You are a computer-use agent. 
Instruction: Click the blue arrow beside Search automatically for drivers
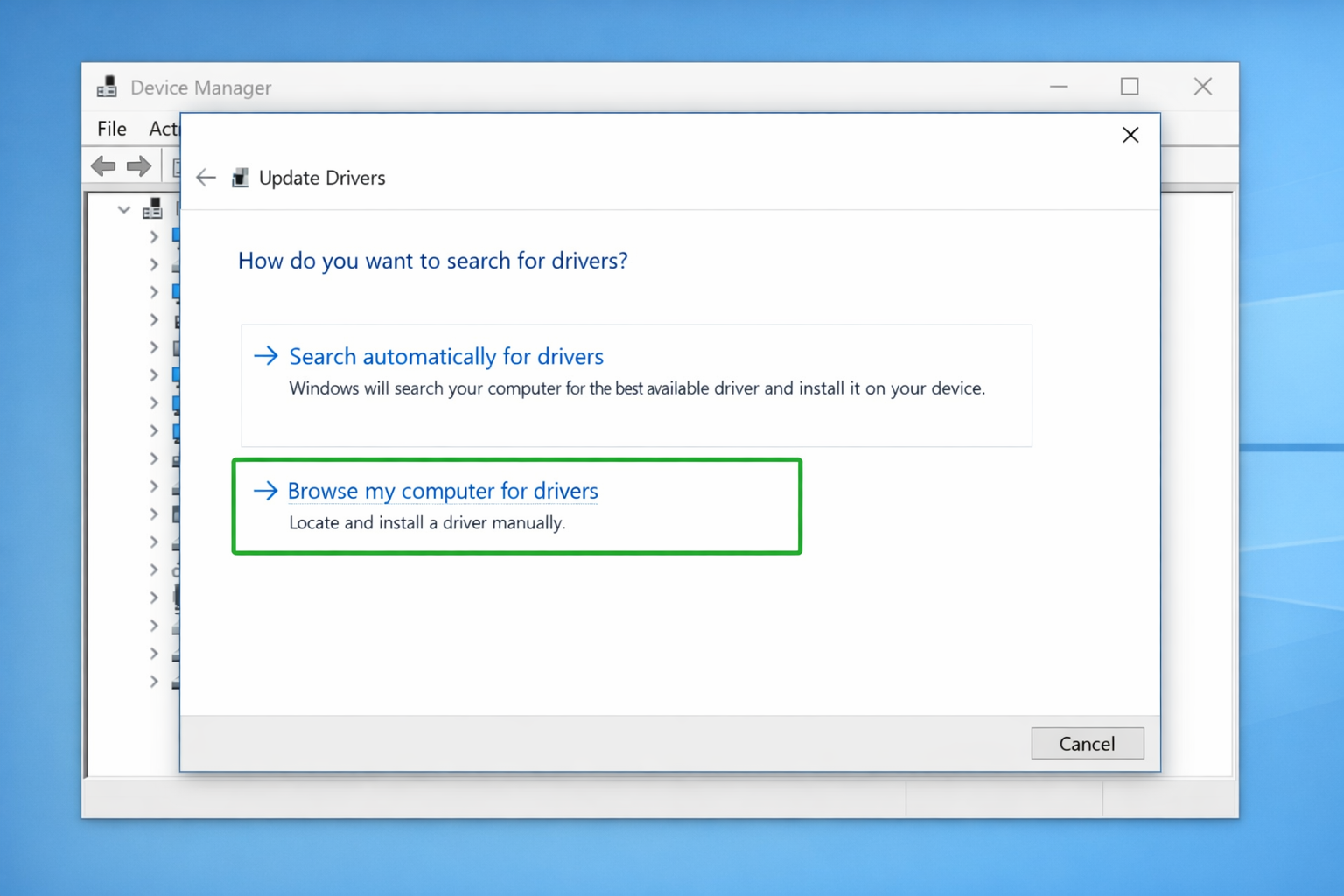(x=264, y=356)
